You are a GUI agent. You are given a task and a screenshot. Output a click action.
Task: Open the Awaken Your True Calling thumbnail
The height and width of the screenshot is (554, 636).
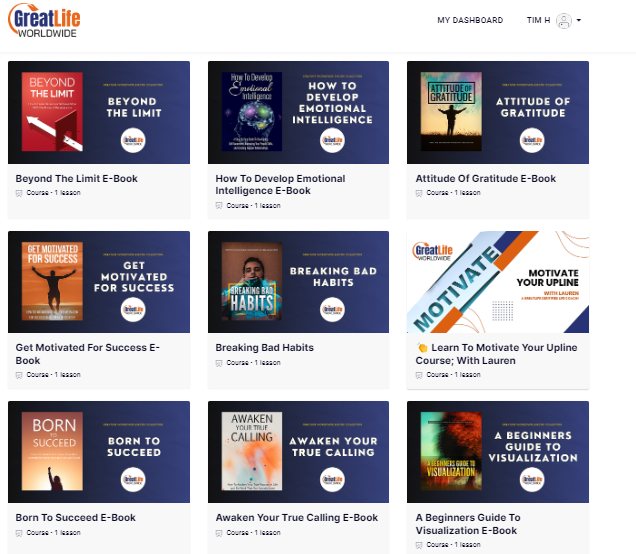298,452
